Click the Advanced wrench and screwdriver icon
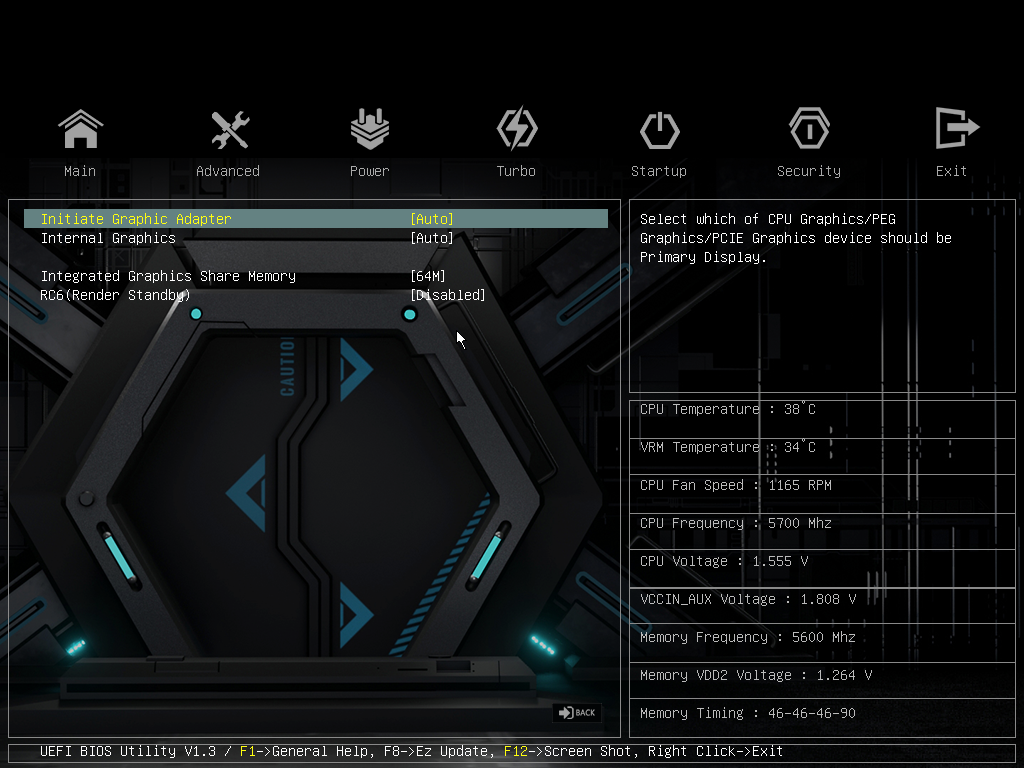 [x=230, y=129]
